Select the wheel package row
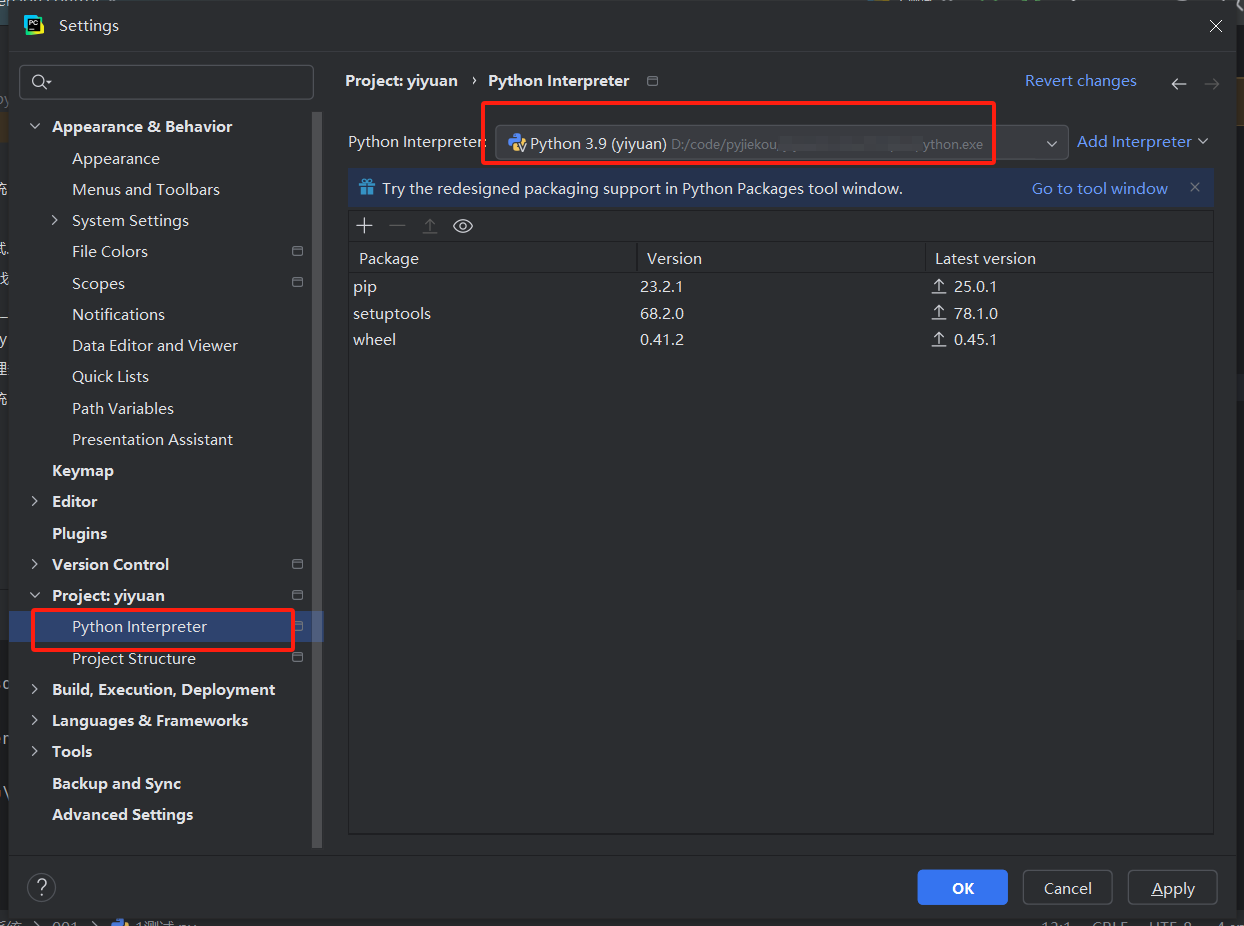 click(x=781, y=339)
